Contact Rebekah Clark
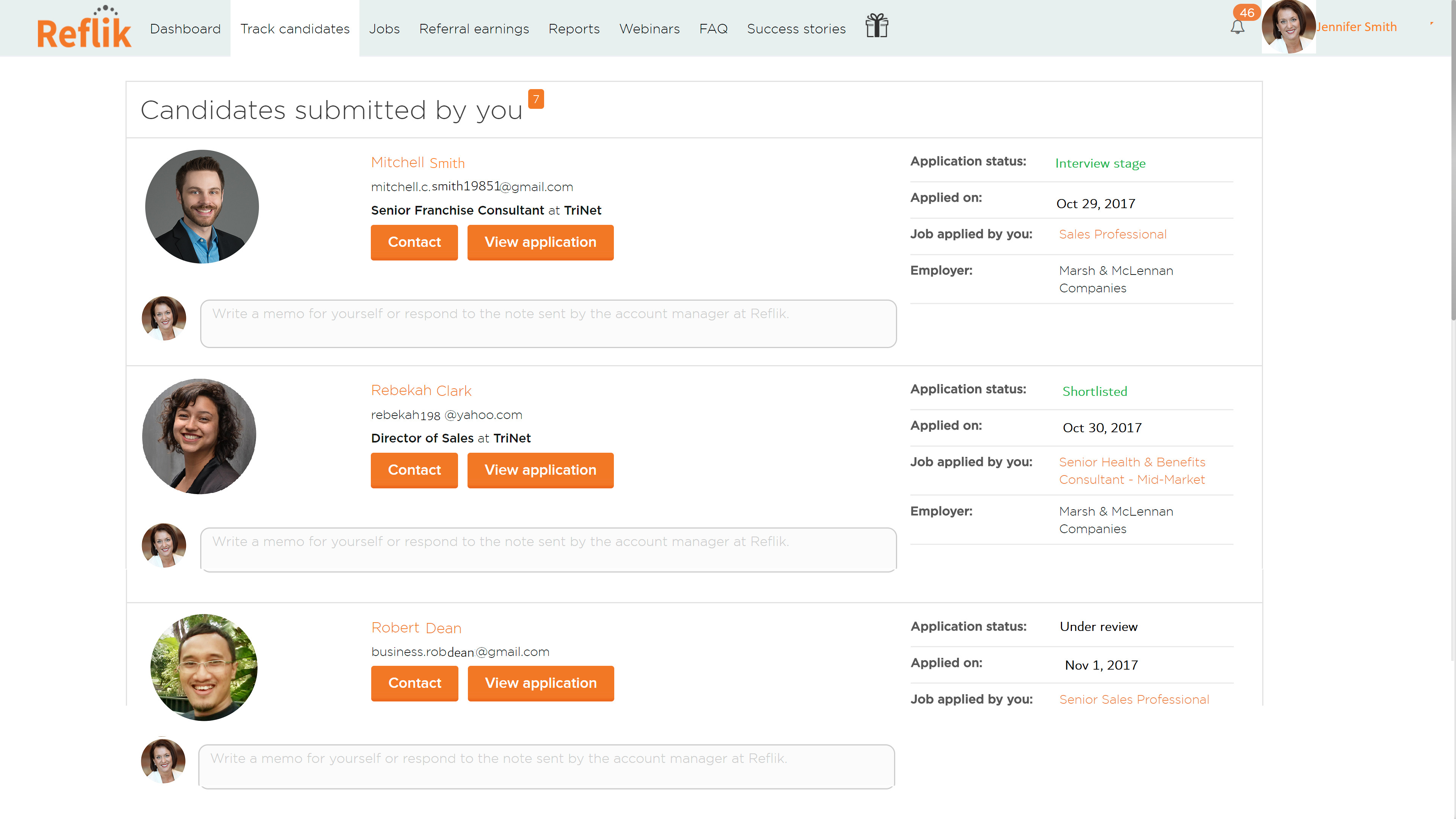This screenshot has height=819, width=1456. pos(414,470)
